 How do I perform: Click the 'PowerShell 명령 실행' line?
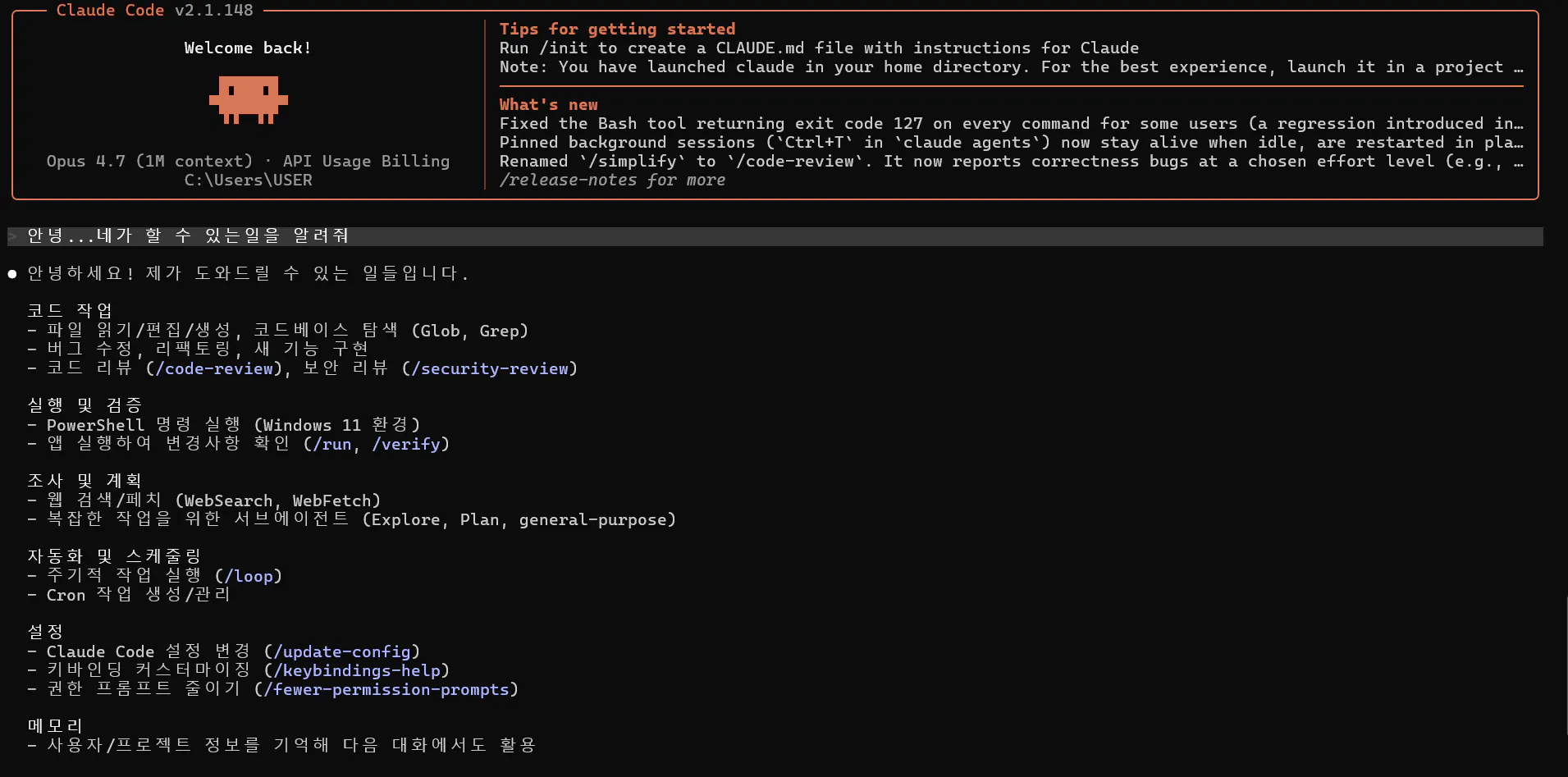click(224, 425)
